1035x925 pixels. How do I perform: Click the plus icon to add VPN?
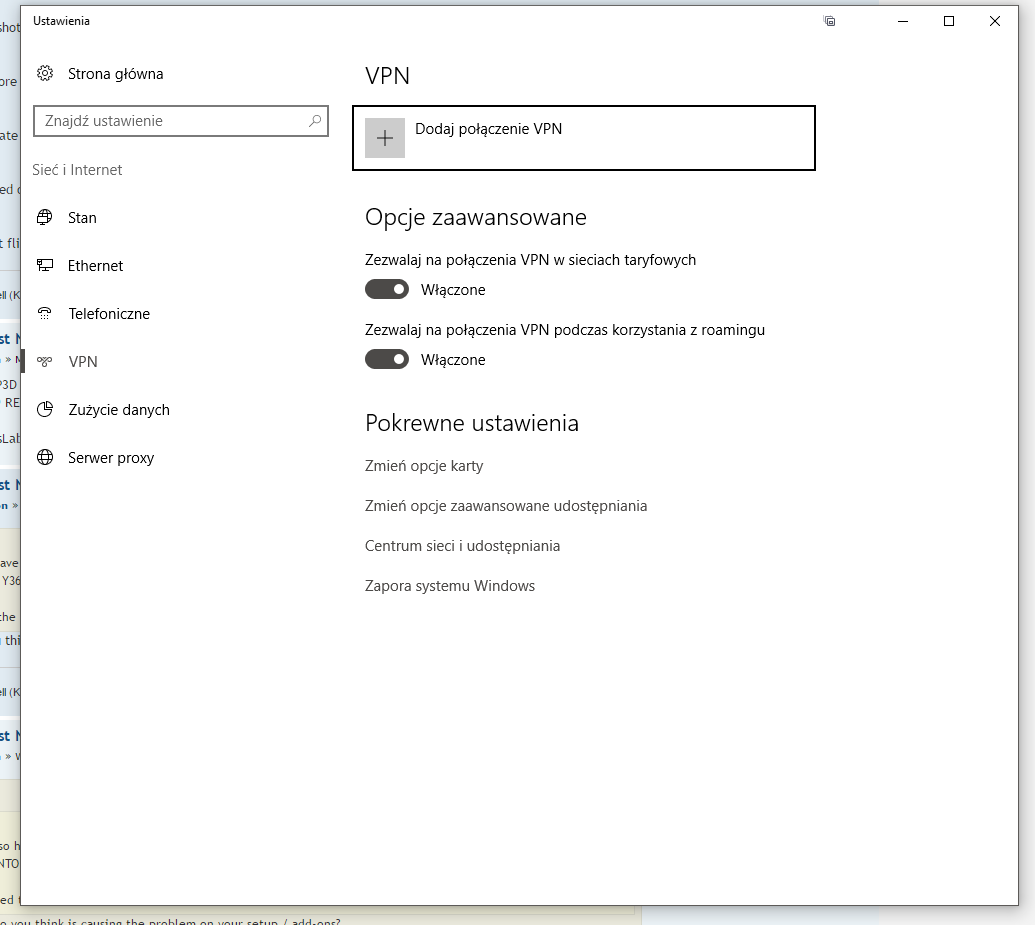[x=385, y=138]
